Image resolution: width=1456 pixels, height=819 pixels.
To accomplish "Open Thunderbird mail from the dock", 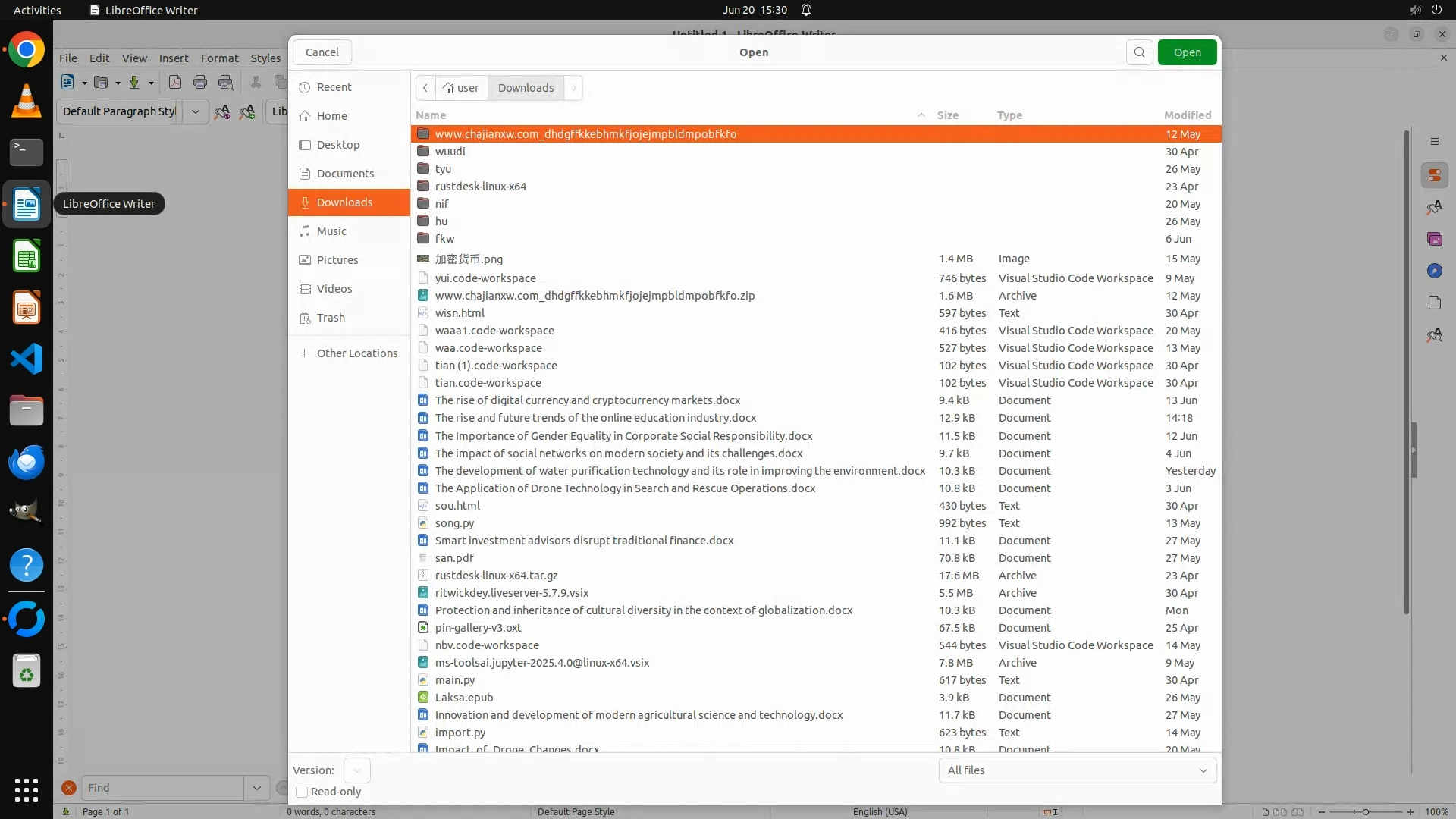I will tap(27, 463).
